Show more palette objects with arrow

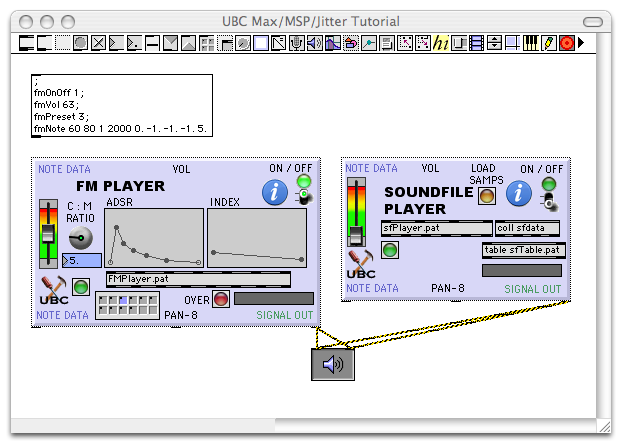[581, 42]
